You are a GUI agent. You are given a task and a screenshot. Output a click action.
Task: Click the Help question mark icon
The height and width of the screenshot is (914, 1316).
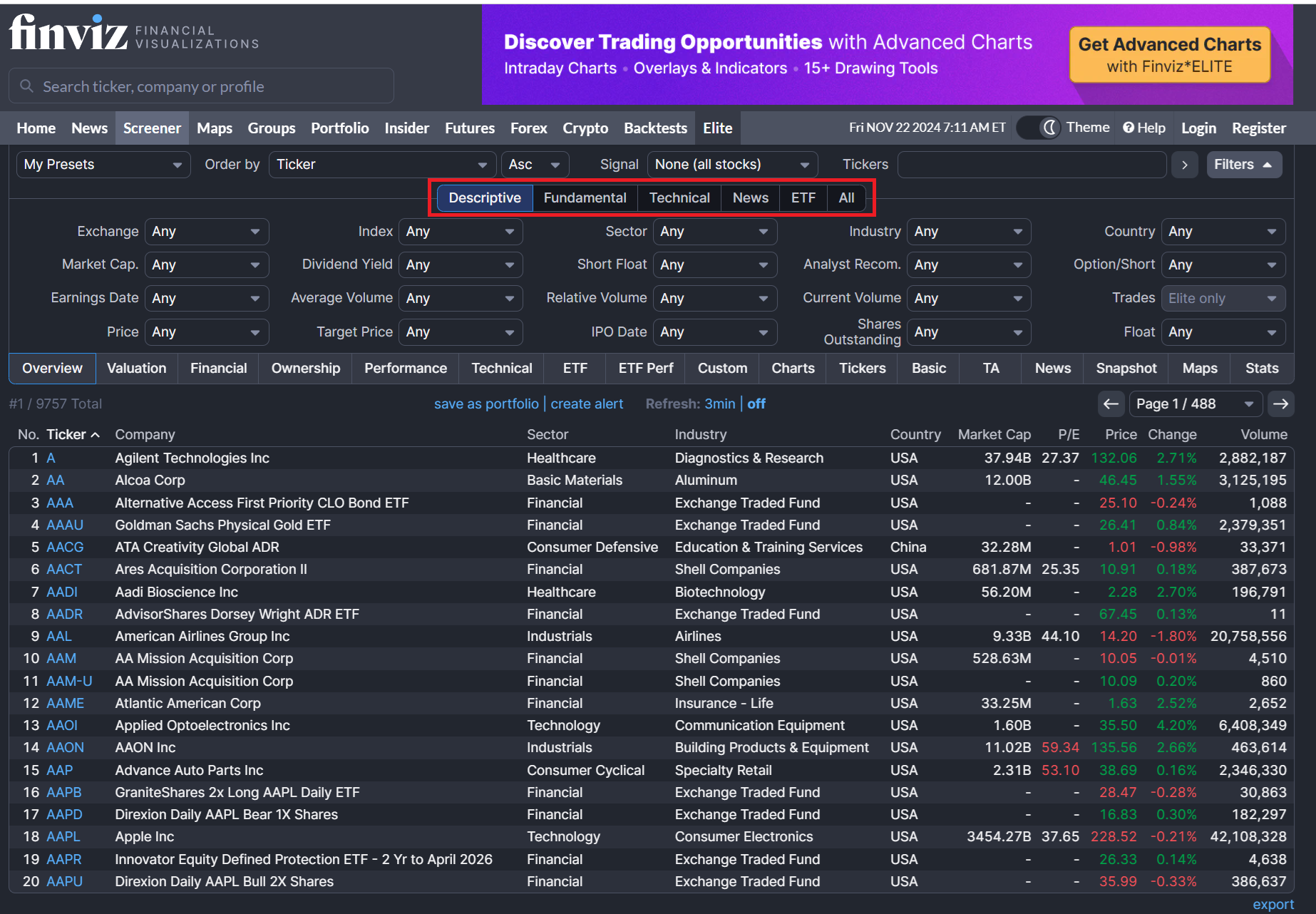tap(1129, 128)
